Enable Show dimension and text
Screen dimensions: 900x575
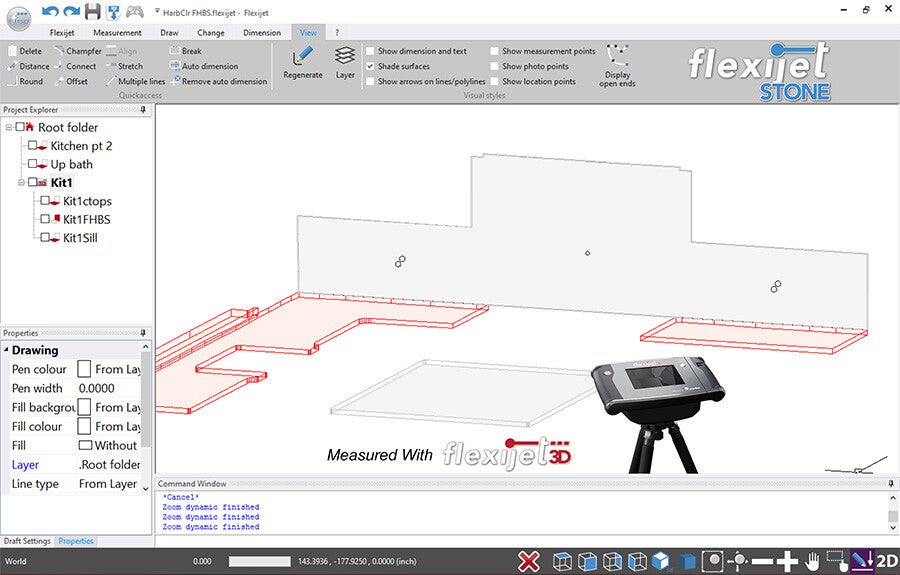click(370, 50)
